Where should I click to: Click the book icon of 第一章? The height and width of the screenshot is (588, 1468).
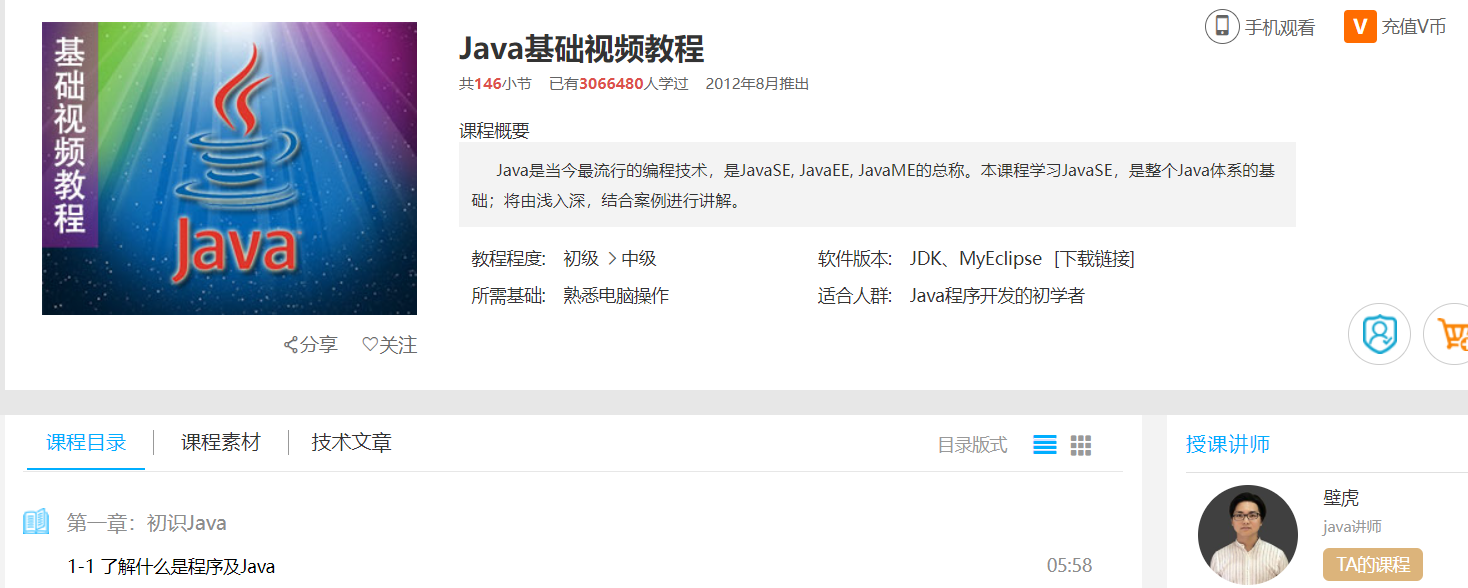tap(36, 522)
